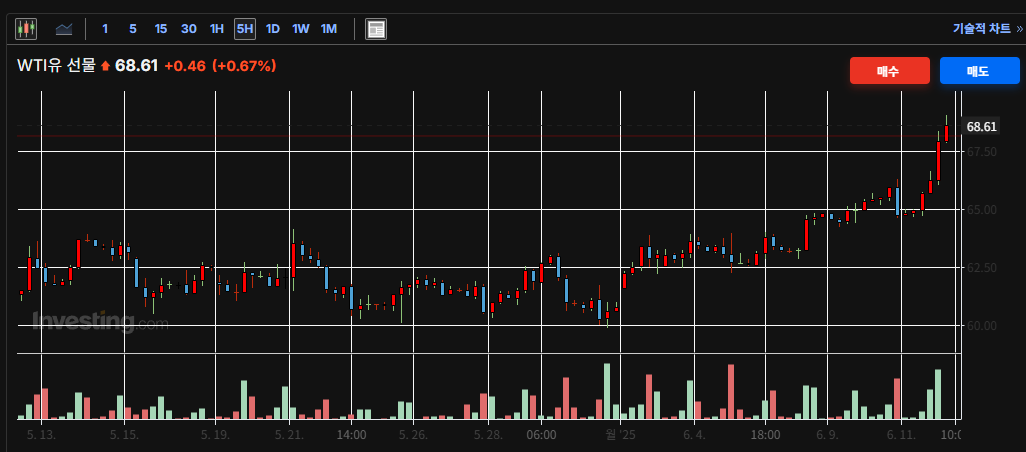The height and width of the screenshot is (452, 1026).
Task: Click the double chevron next to 기술적 차트
Action: click(x=1018, y=29)
